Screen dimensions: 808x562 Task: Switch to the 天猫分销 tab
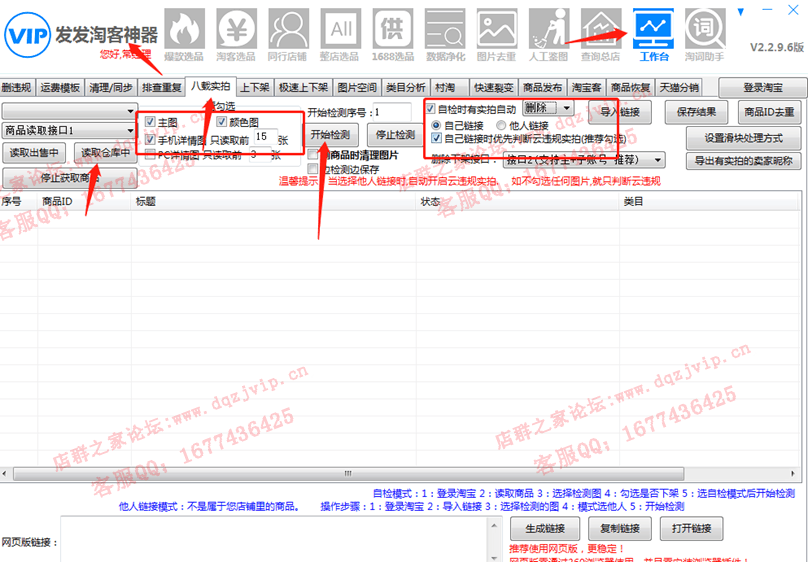(679, 88)
